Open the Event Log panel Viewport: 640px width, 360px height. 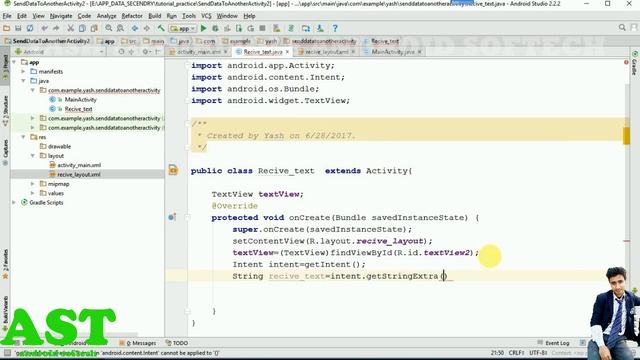coord(553,343)
